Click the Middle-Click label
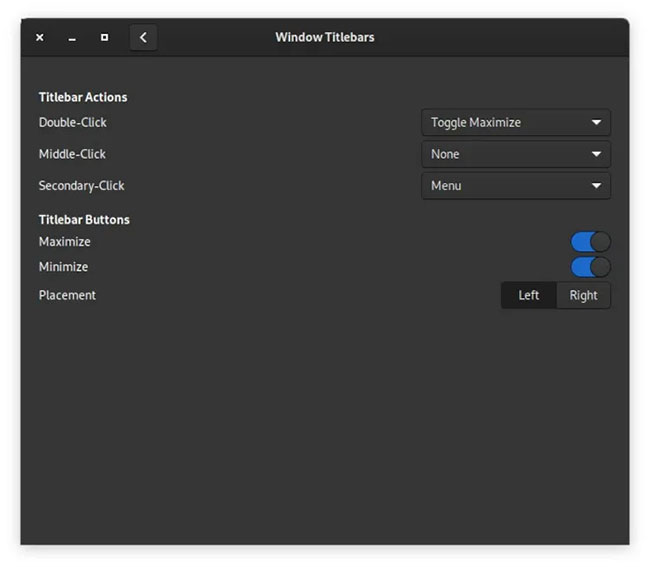Viewport: 650px width, 567px height. pyautogui.click(x=72, y=154)
